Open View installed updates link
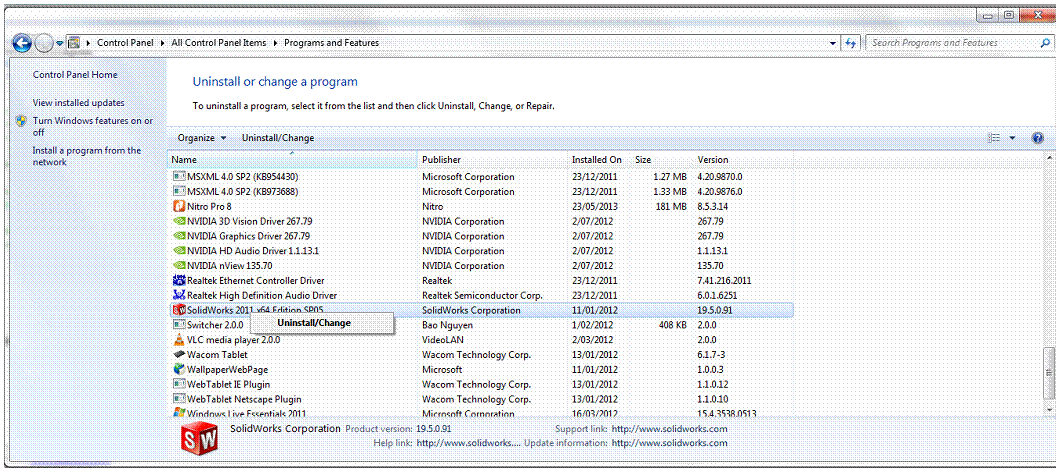This screenshot has height=470, width=1056. click(79, 103)
